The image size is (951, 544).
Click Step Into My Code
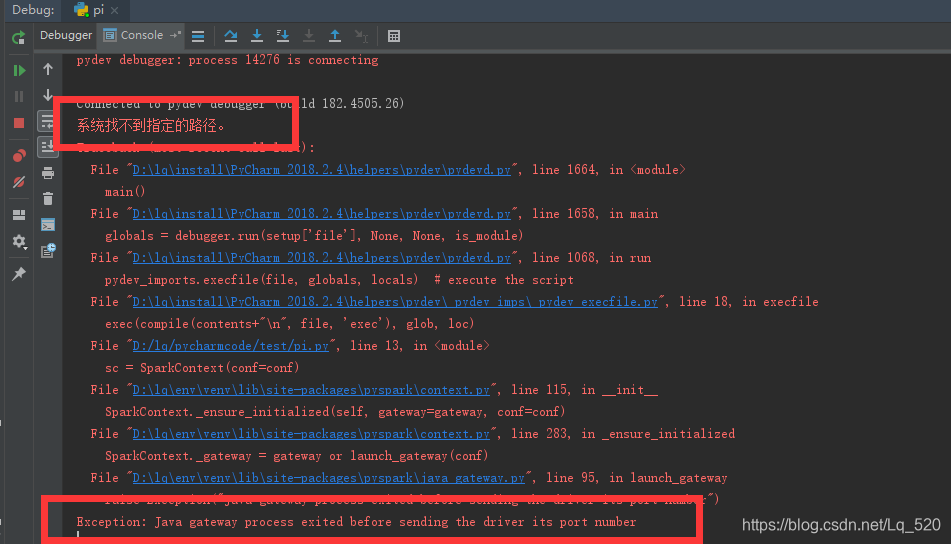point(283,36)
